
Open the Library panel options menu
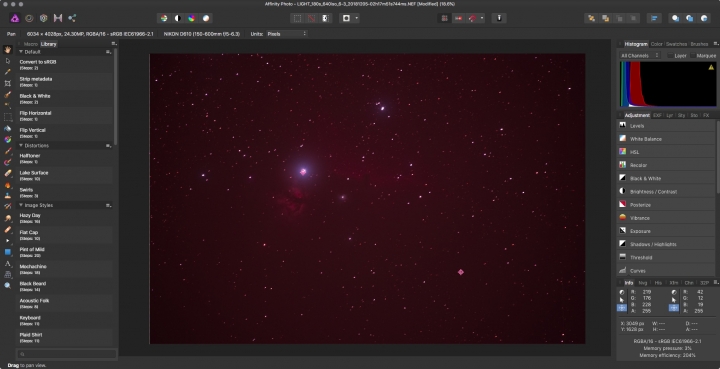114,44
